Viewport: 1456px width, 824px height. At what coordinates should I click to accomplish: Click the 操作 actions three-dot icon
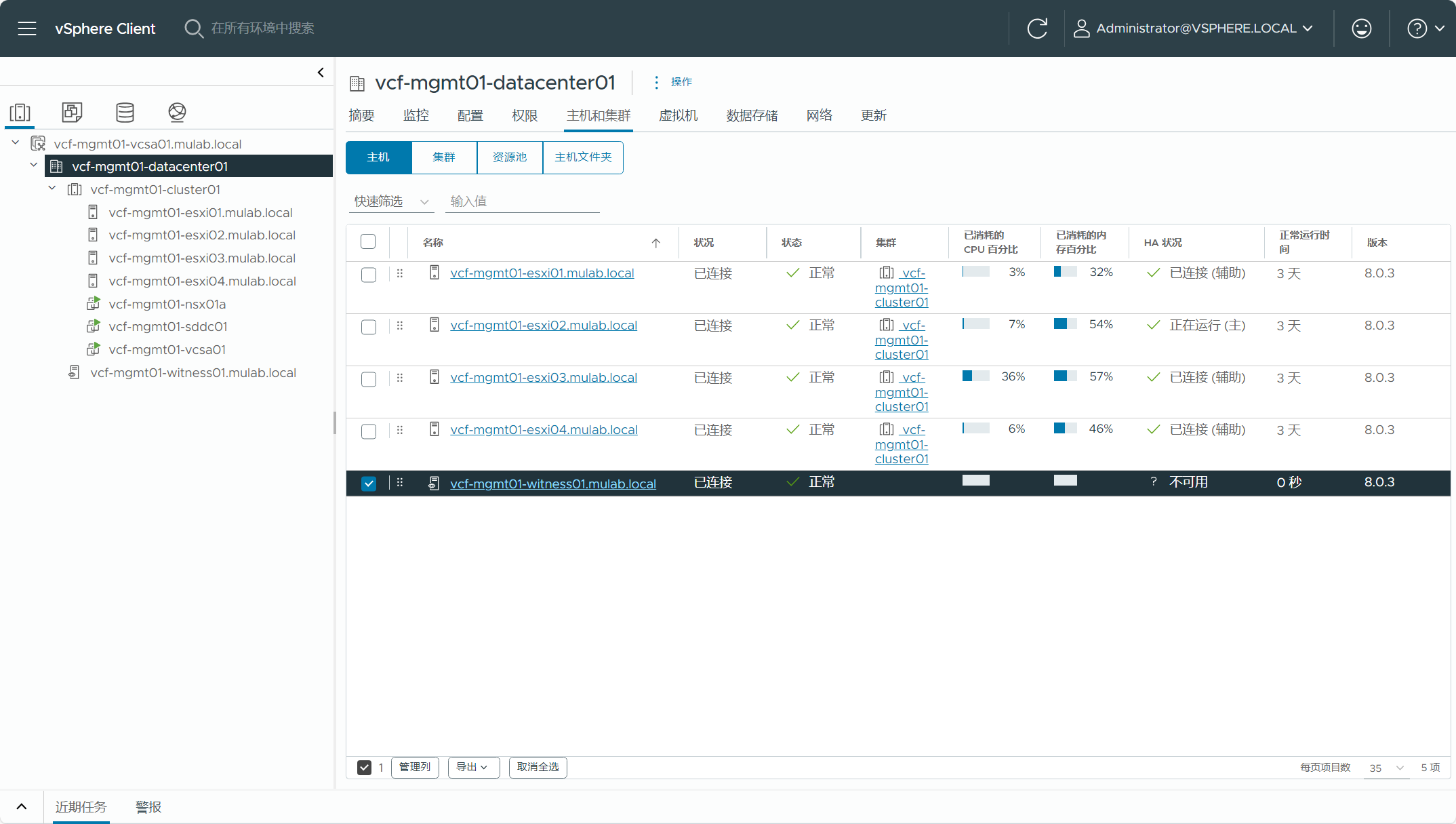pos(656,82)
